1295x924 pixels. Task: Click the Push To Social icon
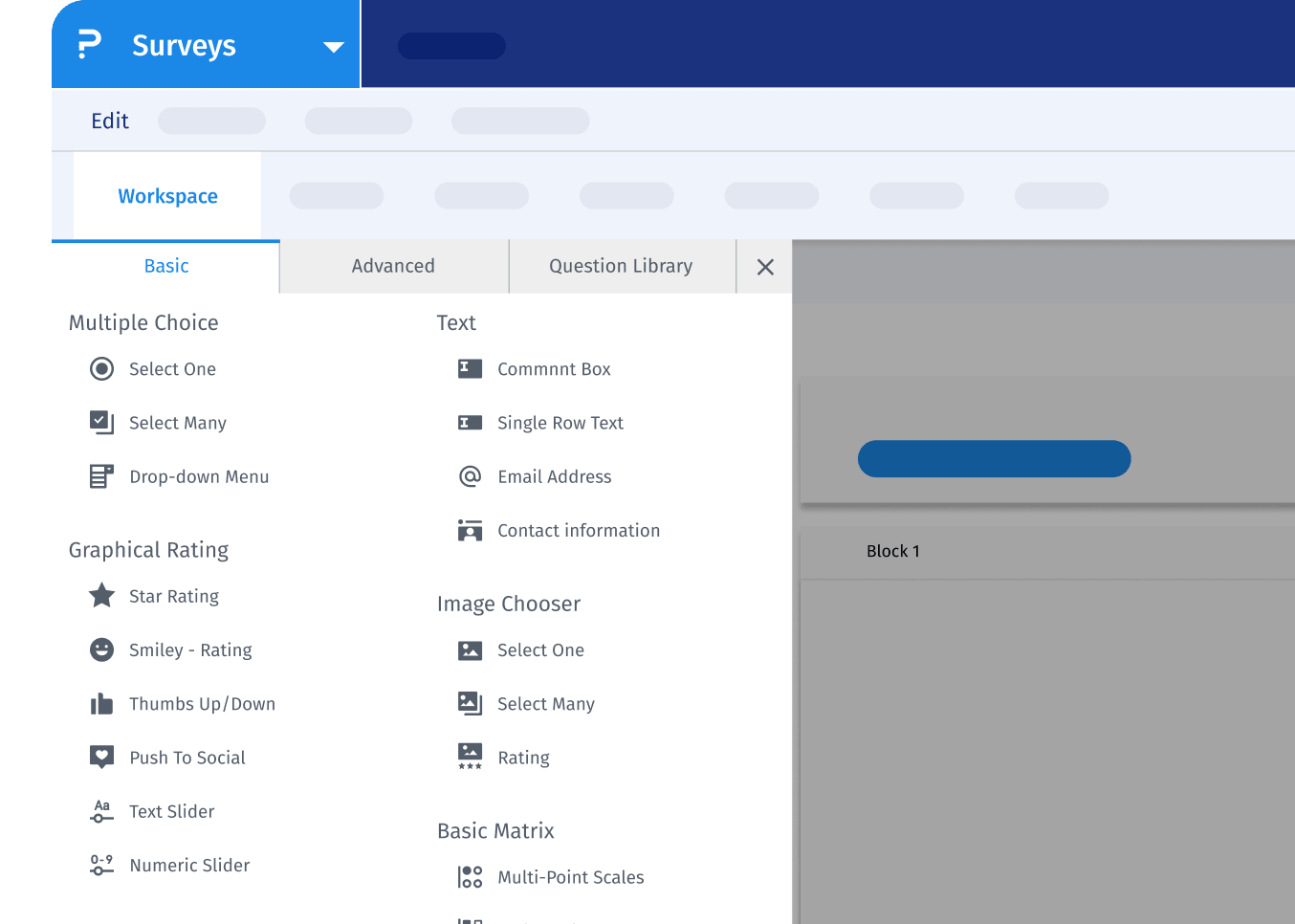[x=101, y=758]
